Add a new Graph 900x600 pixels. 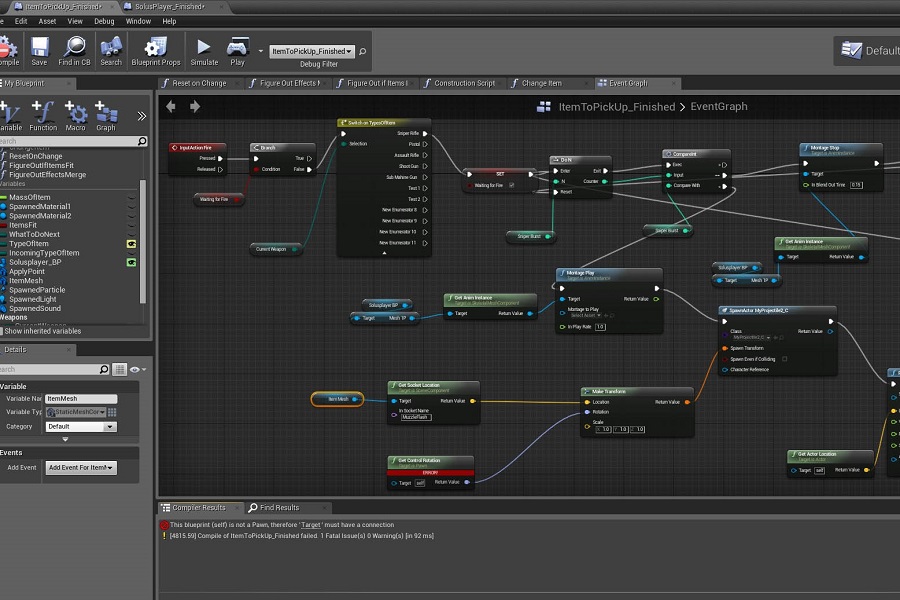106,115
